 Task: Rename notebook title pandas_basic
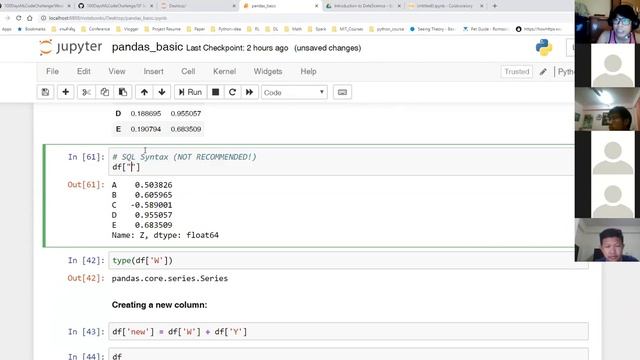click(147, 47)
